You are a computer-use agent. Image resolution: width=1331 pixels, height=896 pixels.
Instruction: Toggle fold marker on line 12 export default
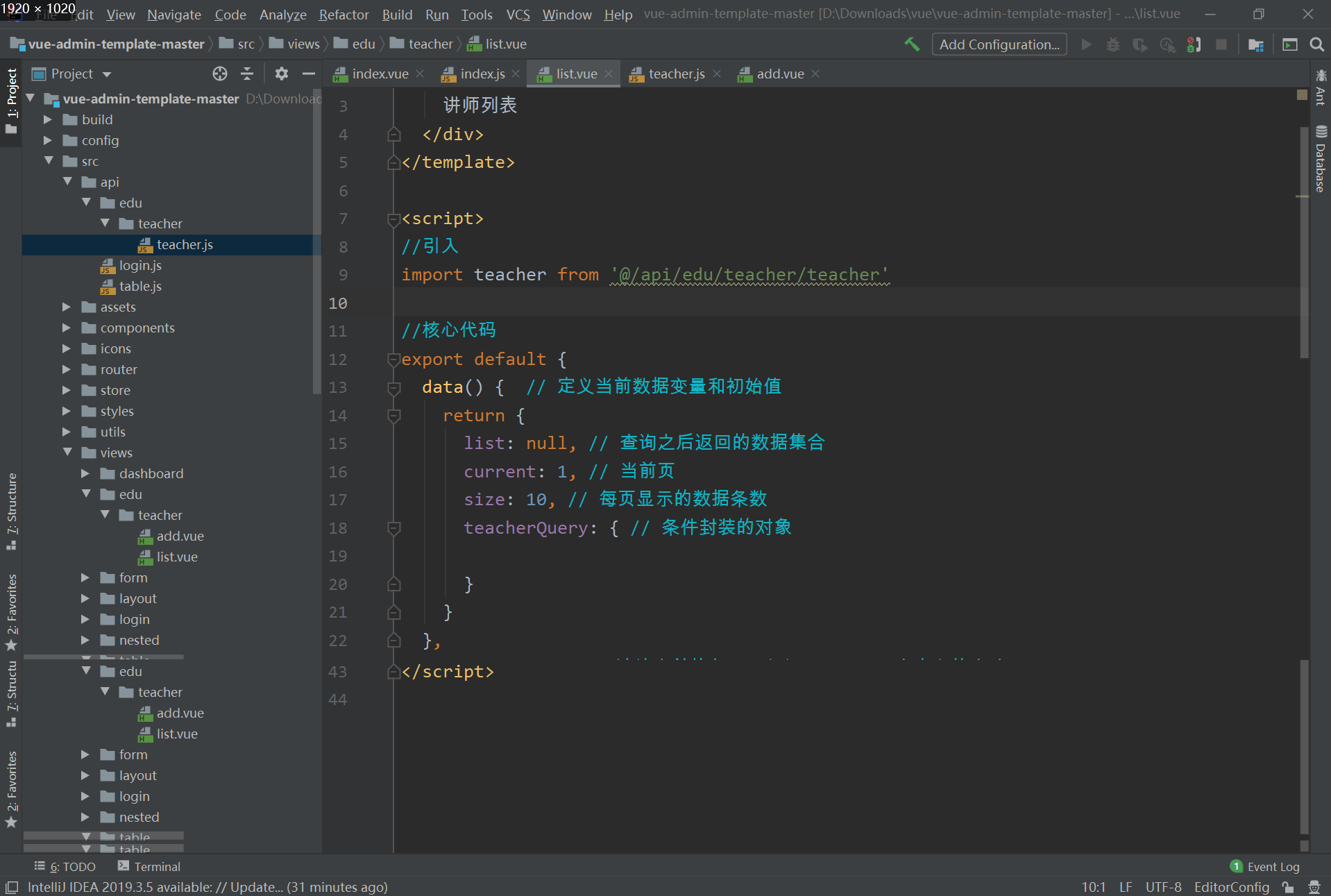[393, 360]
